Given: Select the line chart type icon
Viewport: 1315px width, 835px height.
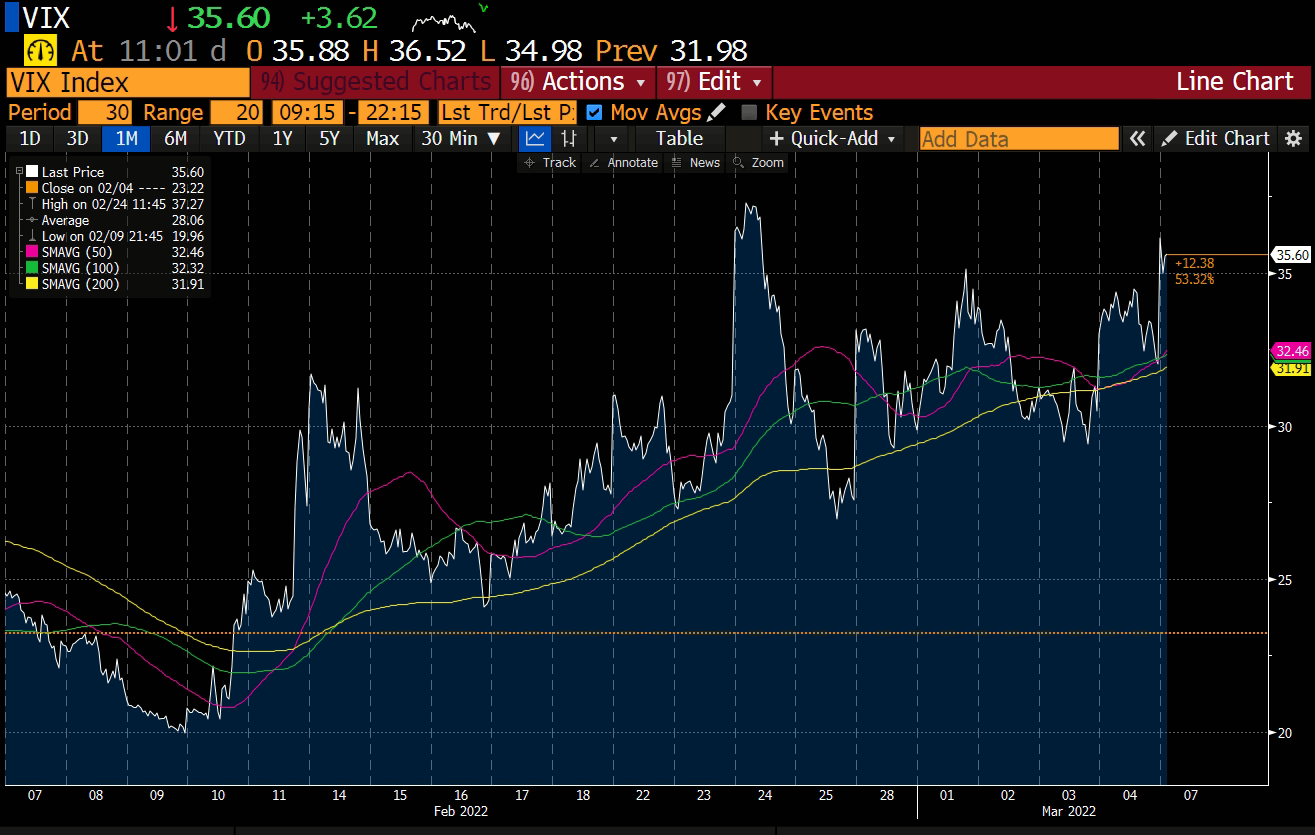Looking at the screenshot, I should point(536,139).
